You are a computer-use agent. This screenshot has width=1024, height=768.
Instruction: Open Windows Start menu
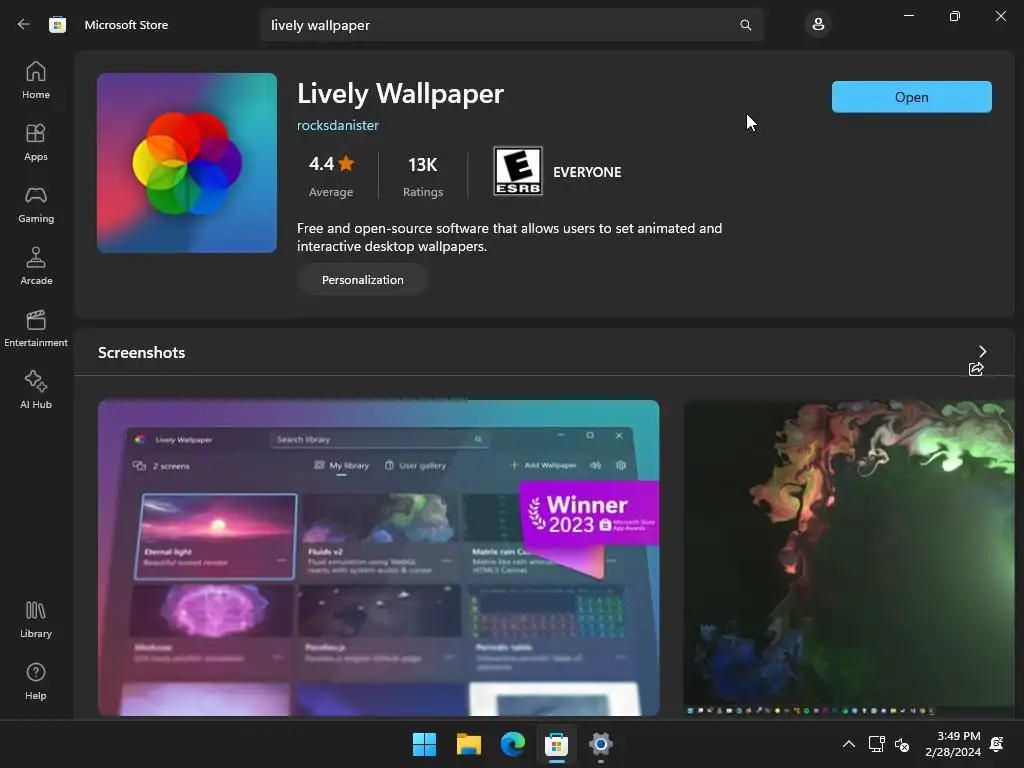point(424,744)
